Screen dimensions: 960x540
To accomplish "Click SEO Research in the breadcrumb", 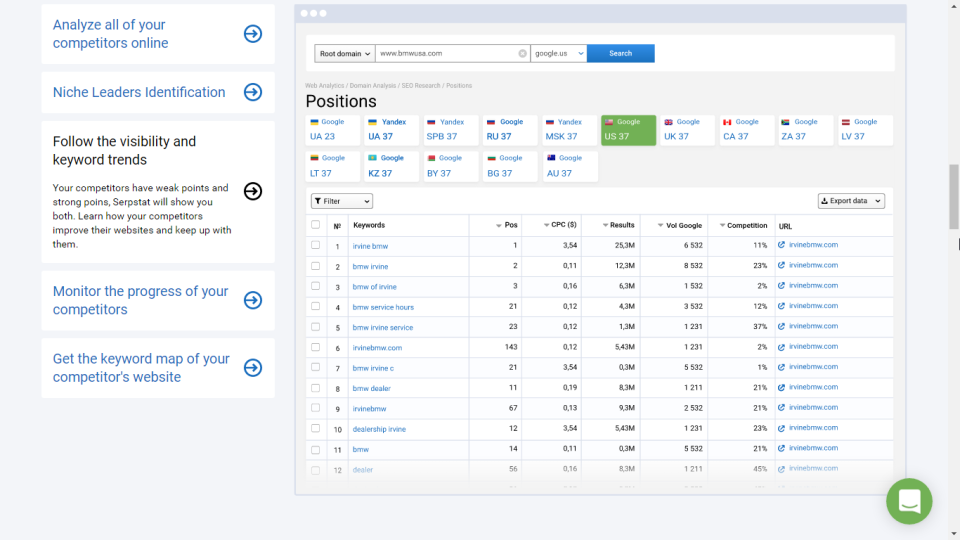I will [x=421, y=86].
